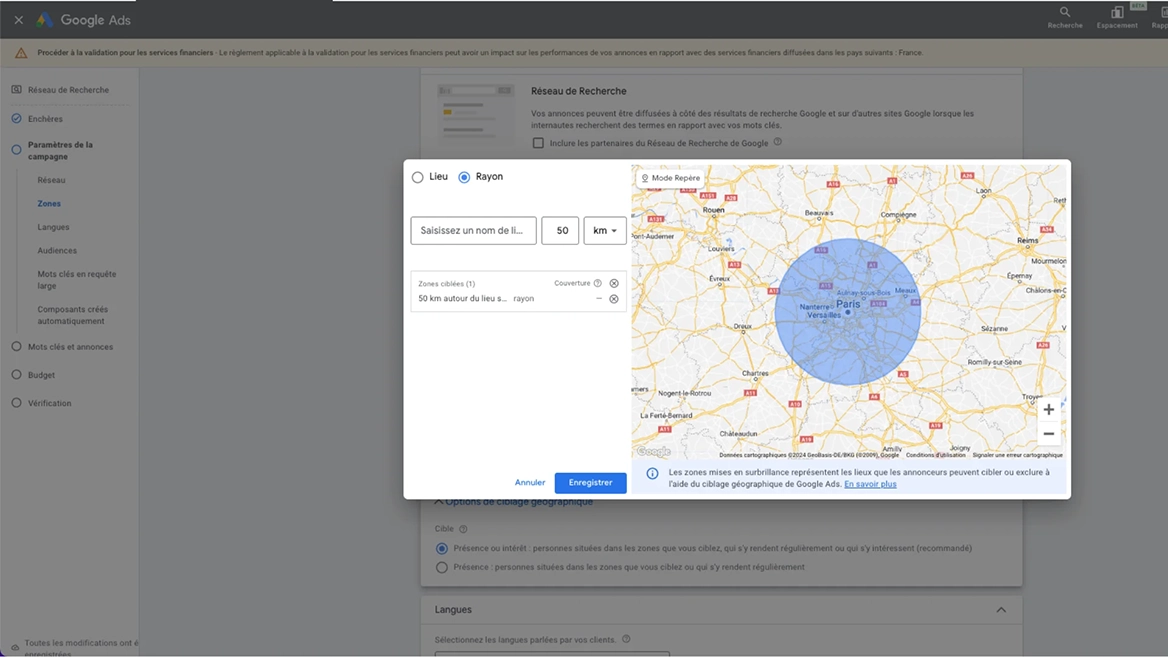Select Présence ou intérêt radio option

pyautogui.click(x=442, y=548)
